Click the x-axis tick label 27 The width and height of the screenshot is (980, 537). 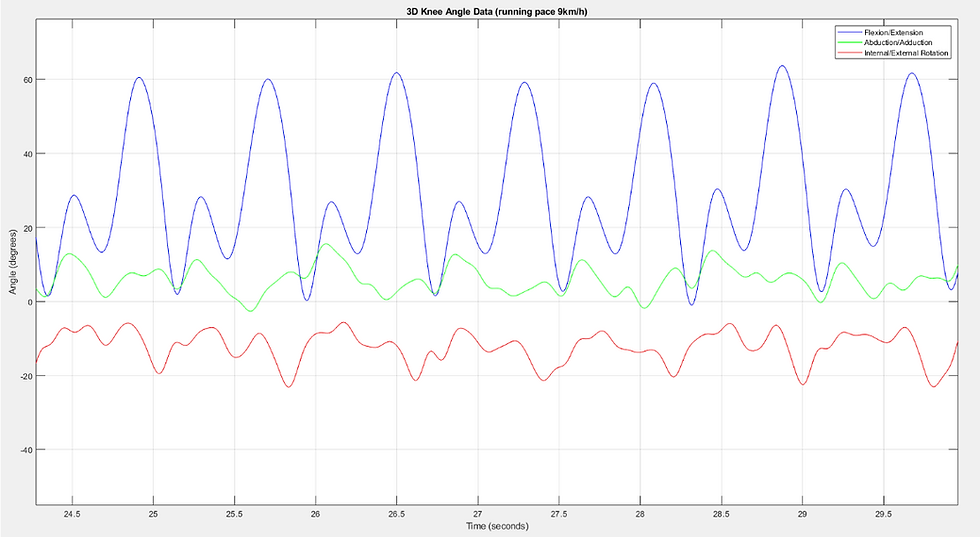pos(478,514)
